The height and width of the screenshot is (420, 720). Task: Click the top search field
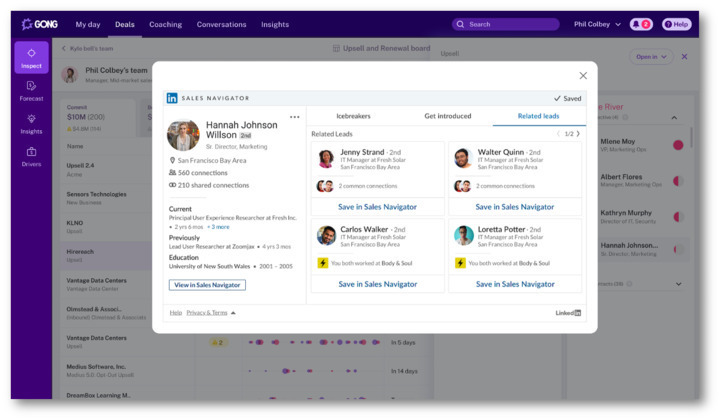point(506,24)
